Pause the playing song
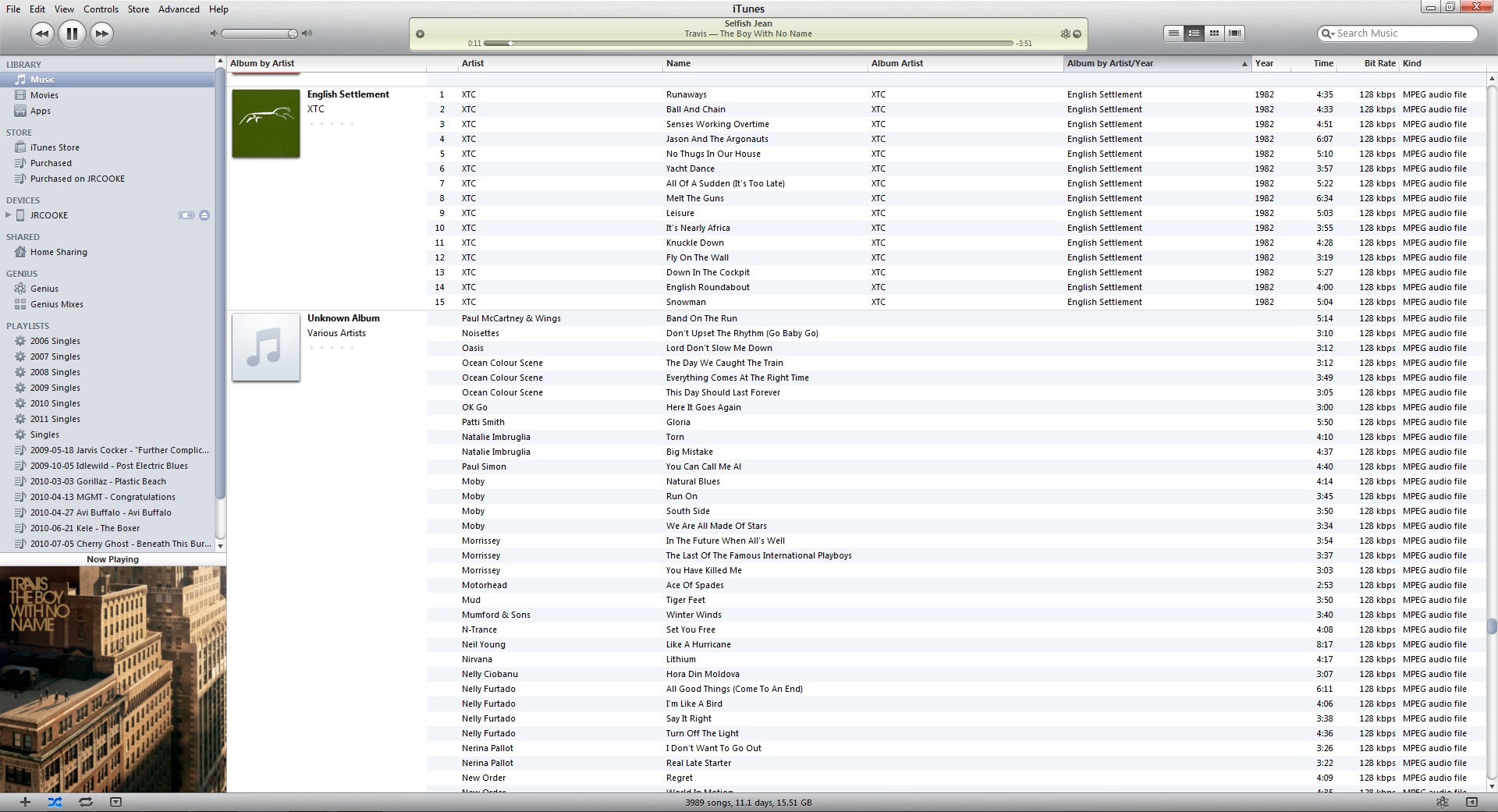The width and height of the screenshot is (1498, 812). [x=72, y=34]
